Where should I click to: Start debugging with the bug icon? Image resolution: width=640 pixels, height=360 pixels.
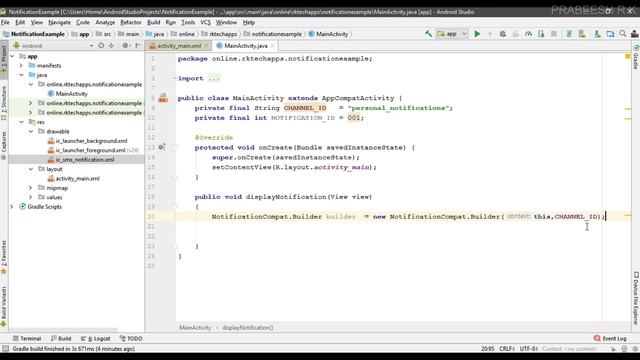click(502, 34)
